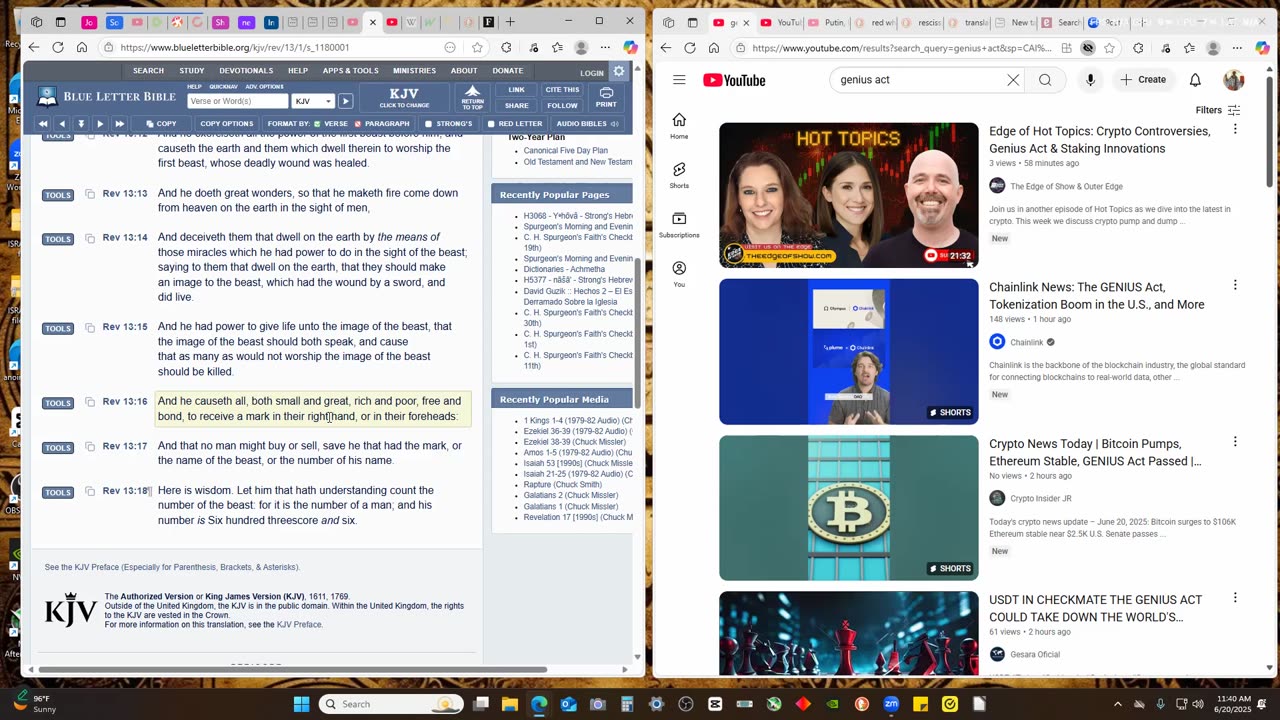Open the Study menu
The image size is (1280, 720).
192,71
